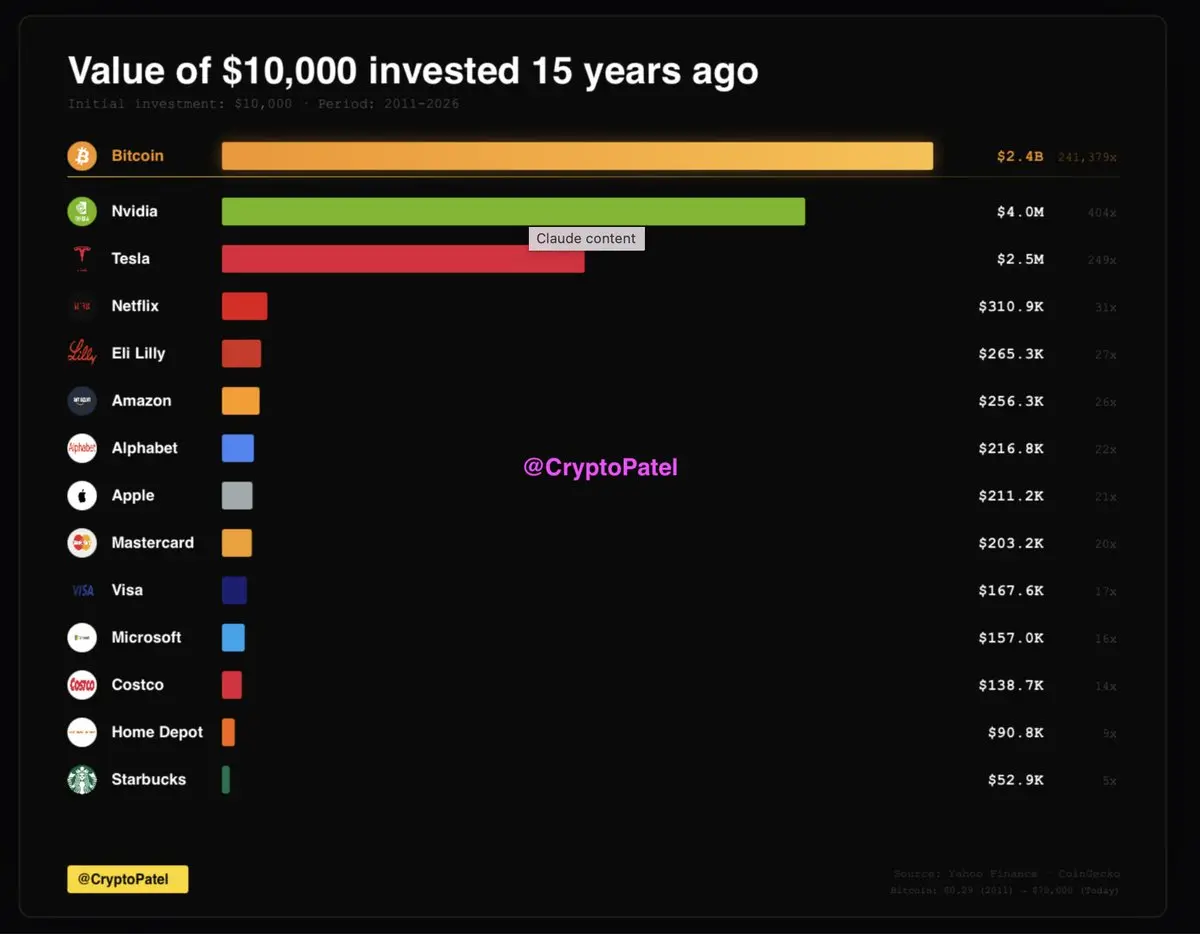Viewport: 1200px width, 934px height.
Task: Click the Claude content tooltip label
Action: 586,239
